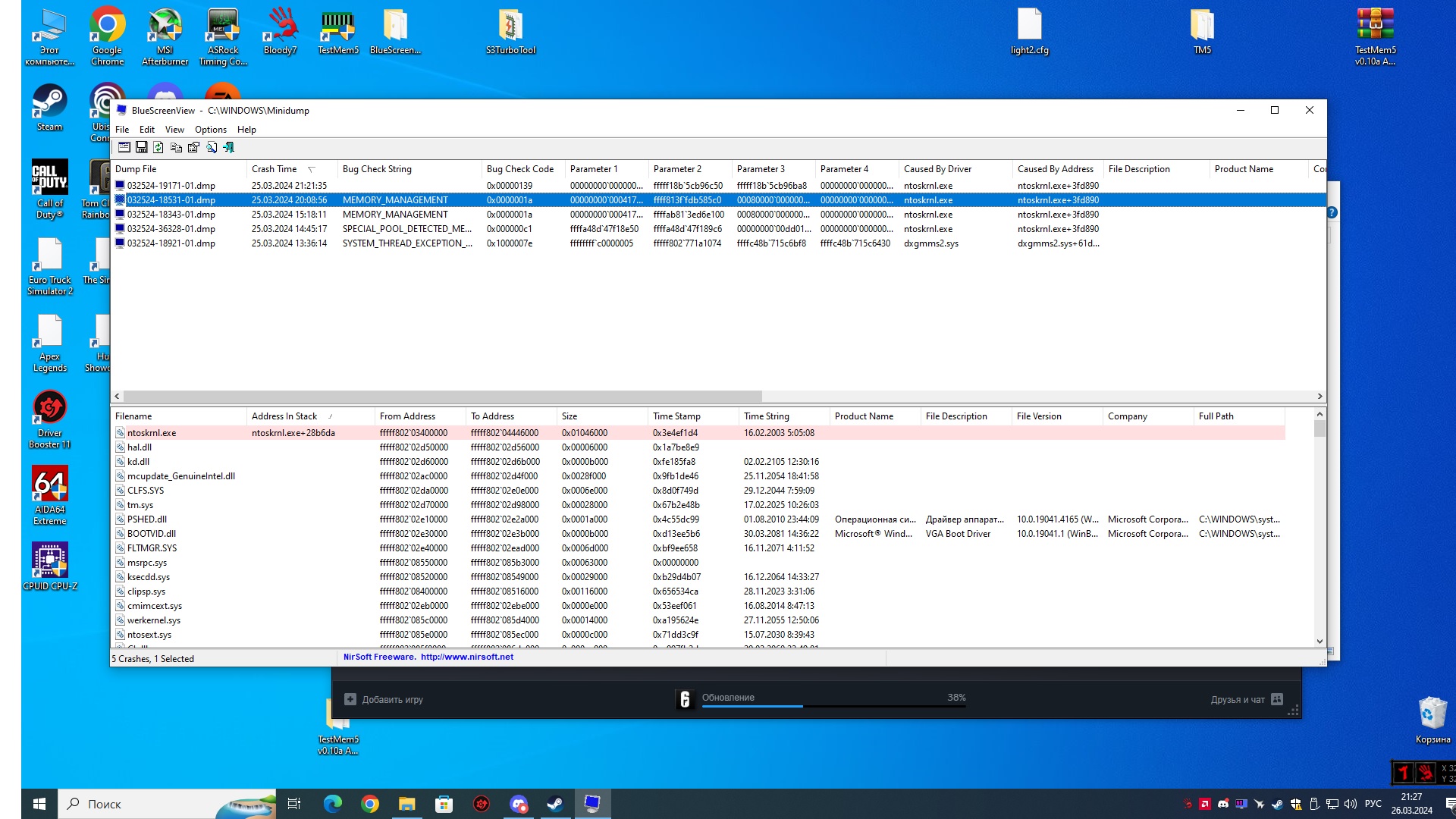The height and width of the screenshot is (819, 1456).
Task: Click the Save Selected Items floppy icon
Action: [141, 147]
